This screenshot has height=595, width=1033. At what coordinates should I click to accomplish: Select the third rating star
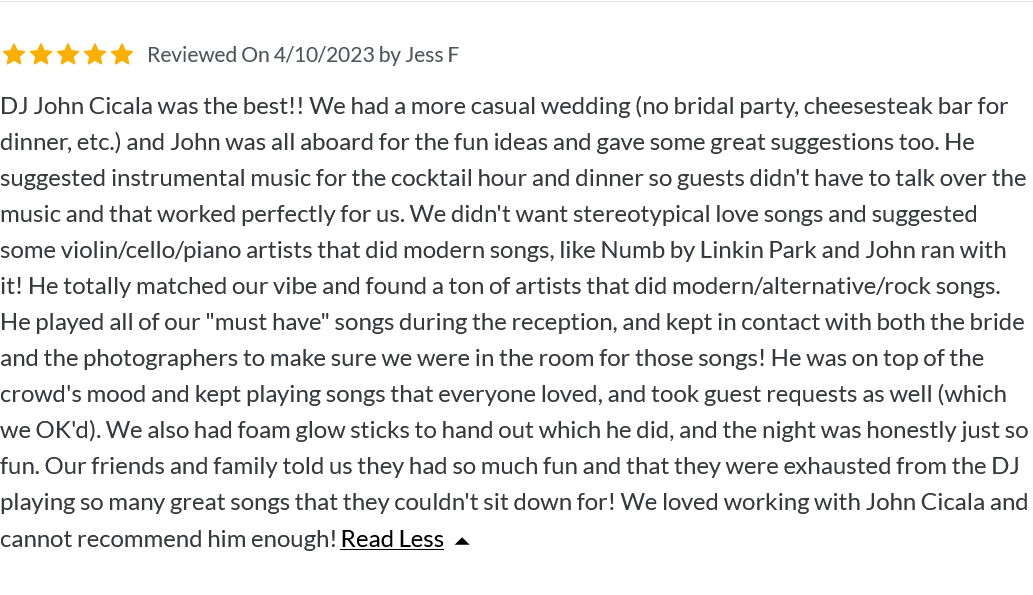pos(68,55)
